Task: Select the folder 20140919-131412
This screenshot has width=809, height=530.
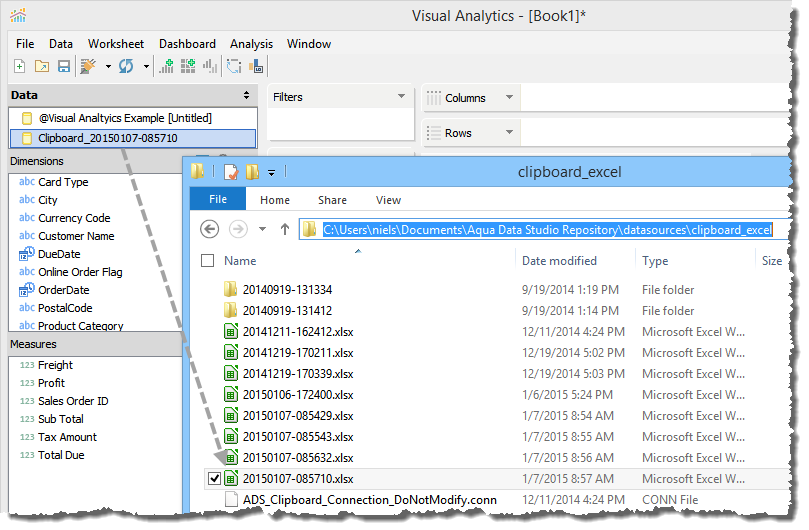Action: tap(287, 310)
